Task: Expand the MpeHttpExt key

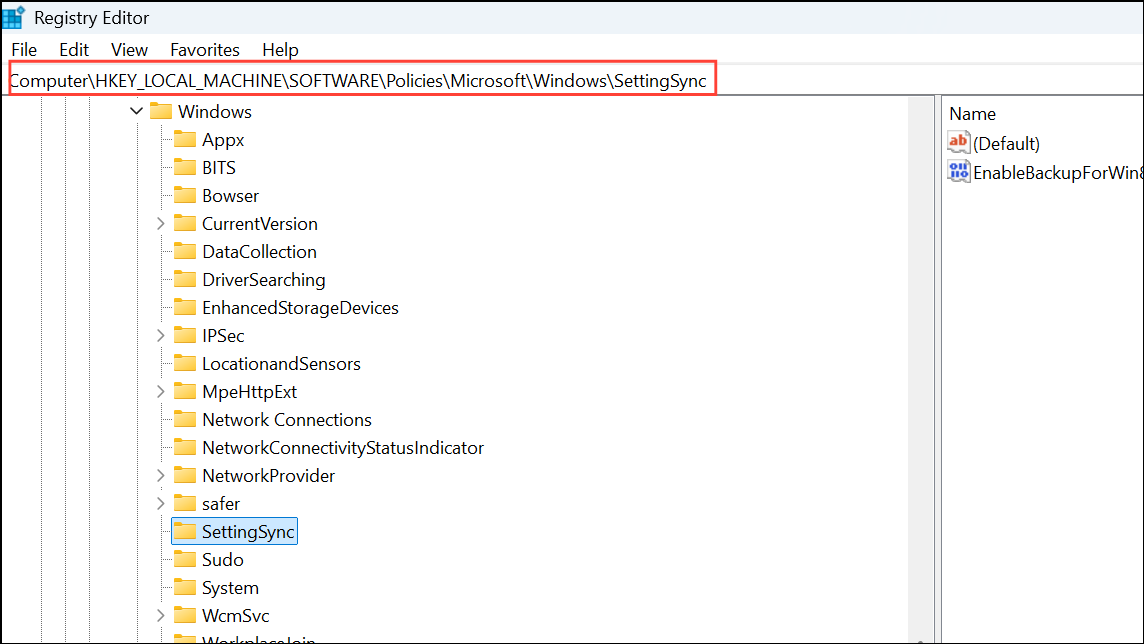Action: click(161, 392)
